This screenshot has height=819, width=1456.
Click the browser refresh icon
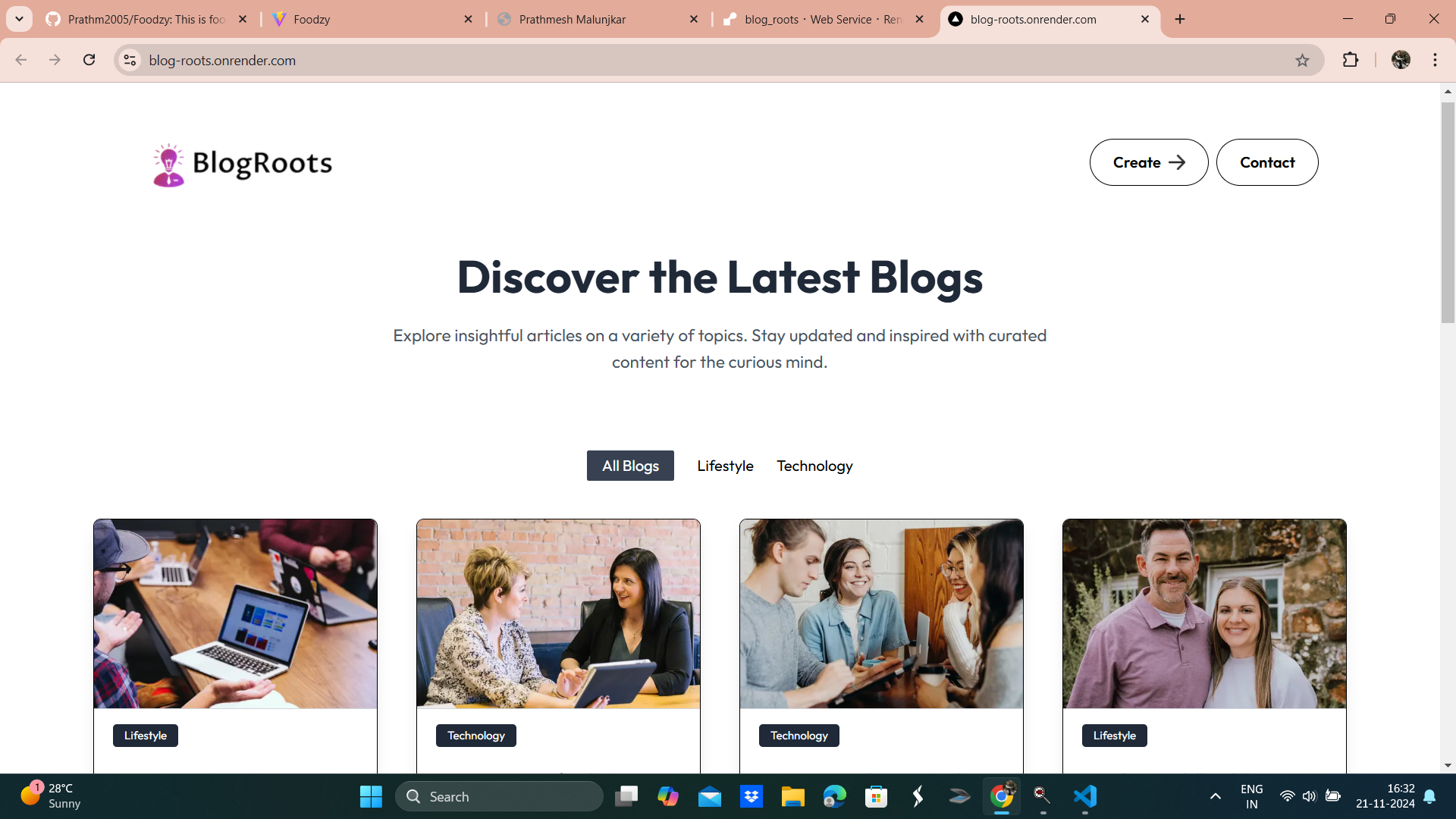90,60
